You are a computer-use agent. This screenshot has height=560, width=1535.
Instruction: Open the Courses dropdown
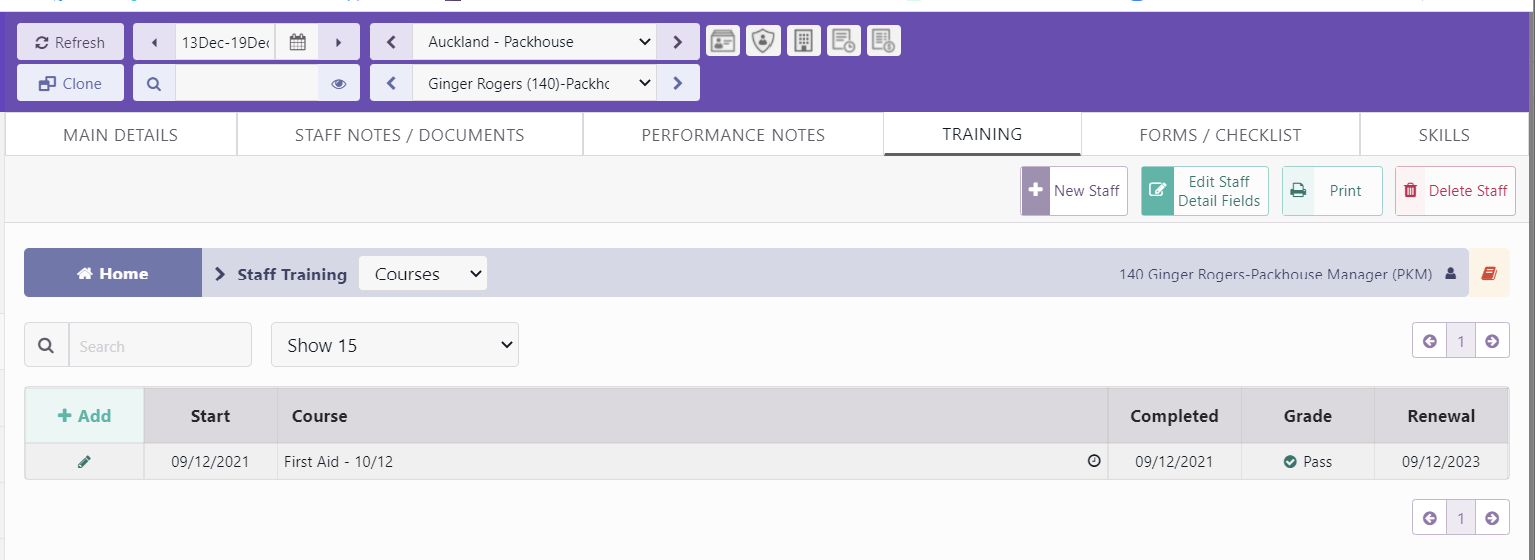coord(423,274)
